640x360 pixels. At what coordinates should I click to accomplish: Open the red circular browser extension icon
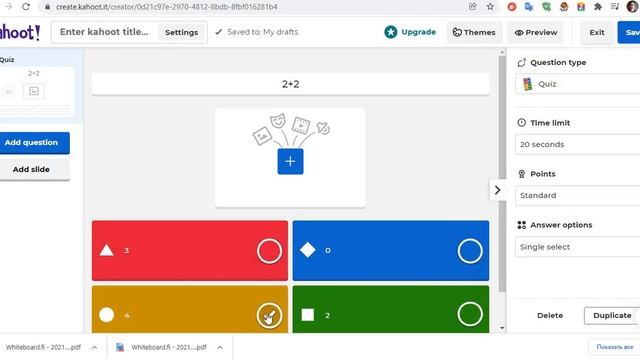coord(512,7)
